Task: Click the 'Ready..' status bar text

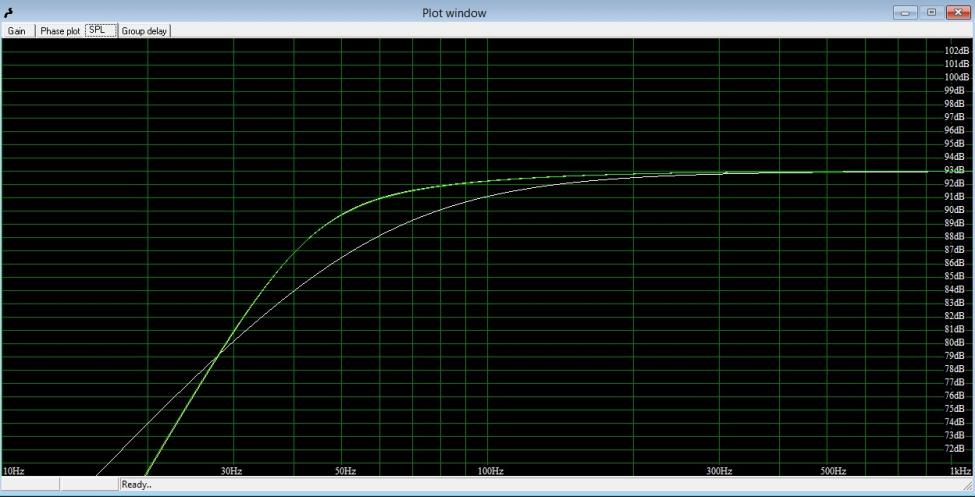Action: click(137, 484)
